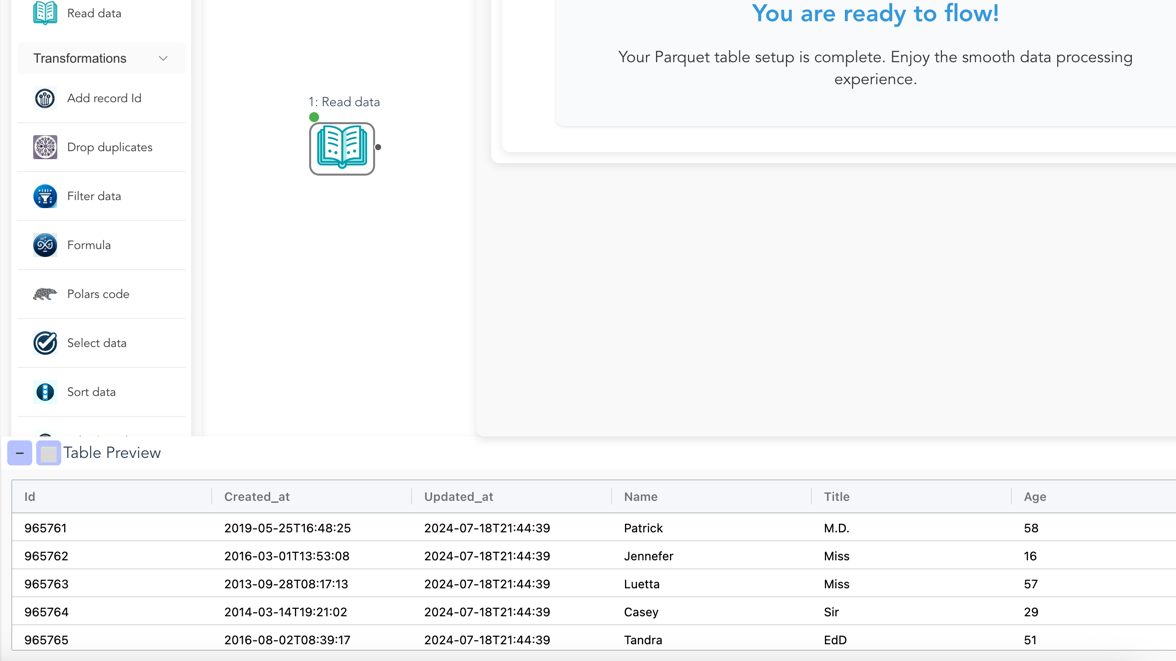The image size is (1176, 661).
Task: Click the row with Id 965763
Action: [400, 584]
